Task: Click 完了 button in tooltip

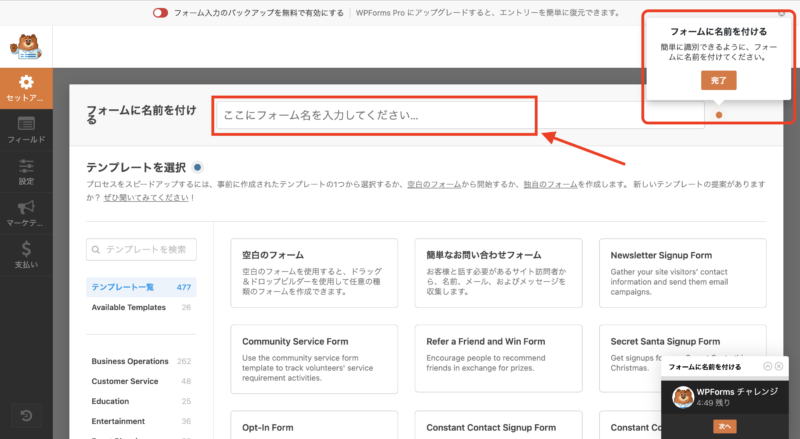Action: [718, 80]
